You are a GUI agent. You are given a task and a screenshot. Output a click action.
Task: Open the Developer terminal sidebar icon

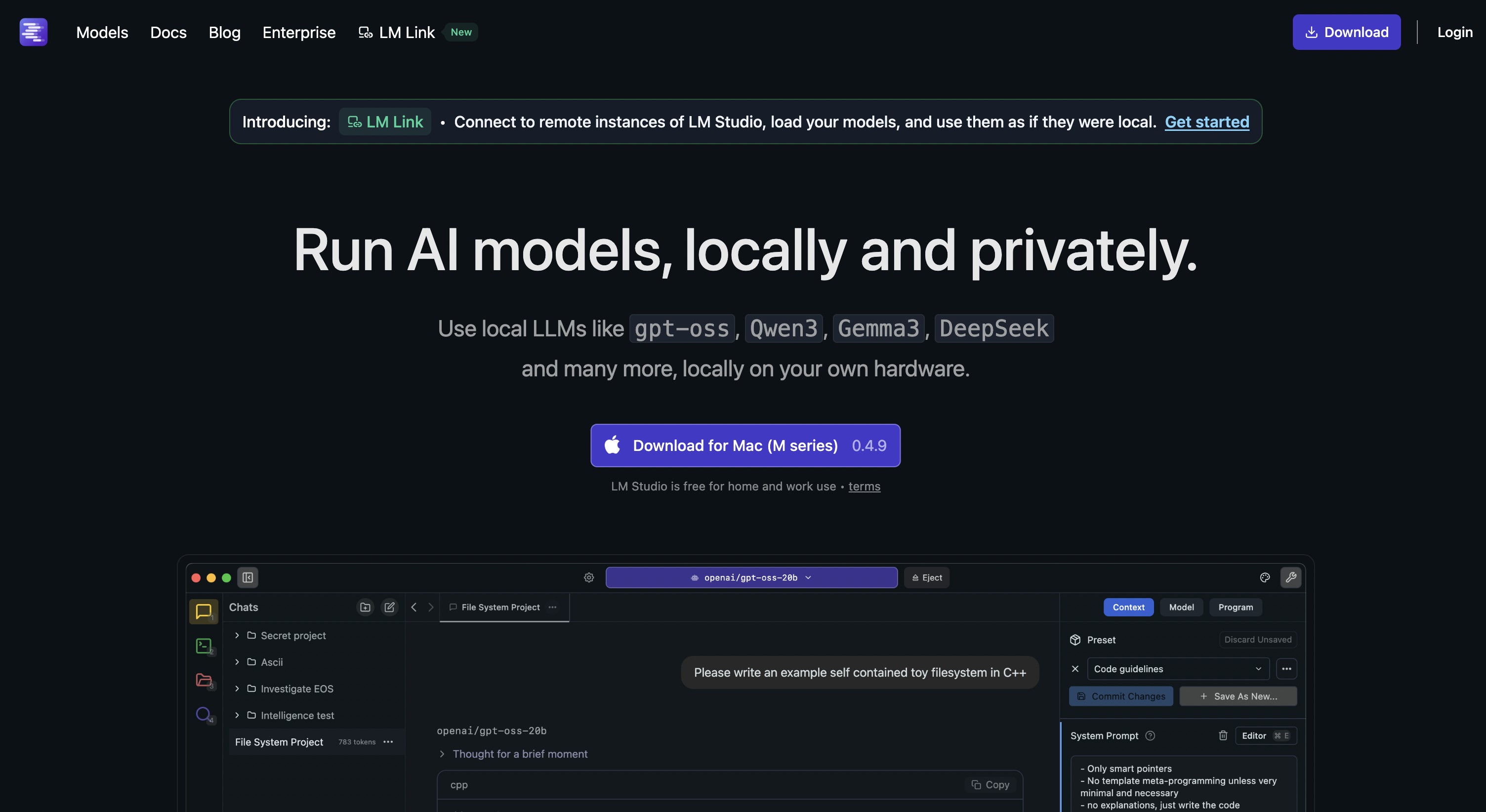(x=204, y=646)
